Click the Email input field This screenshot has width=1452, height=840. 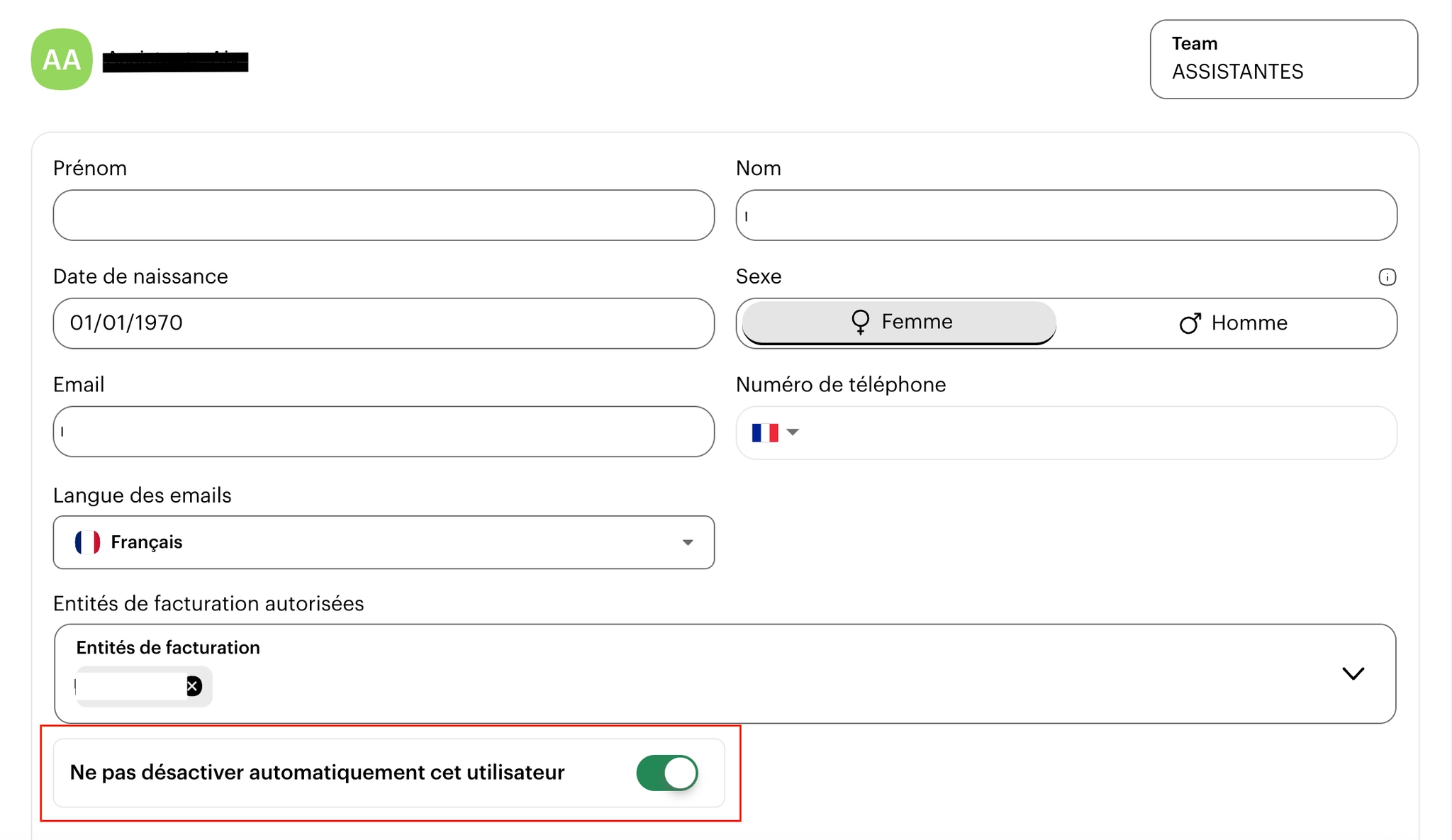pyautogui.click(x=383, y=432)
